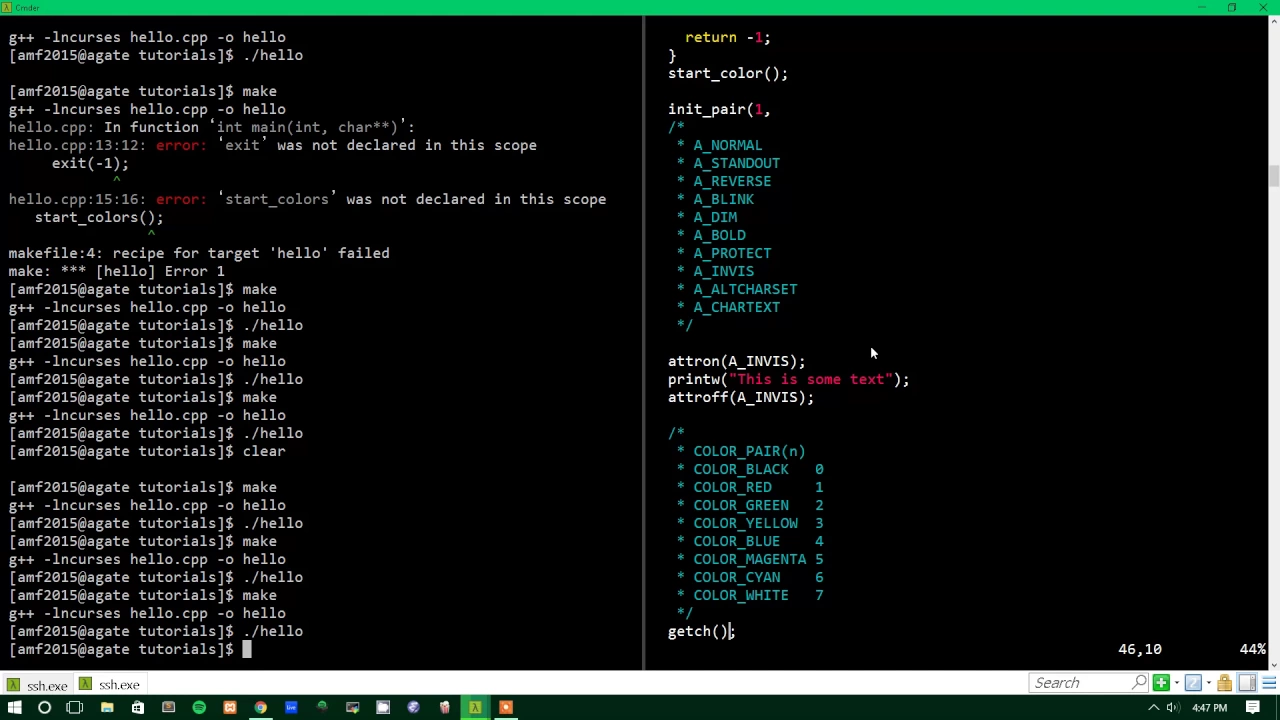Viewport: 1280px width, 720px height.
Task: Click 'makefile:4: recipe for target' error line
Action: click(199, 253)
